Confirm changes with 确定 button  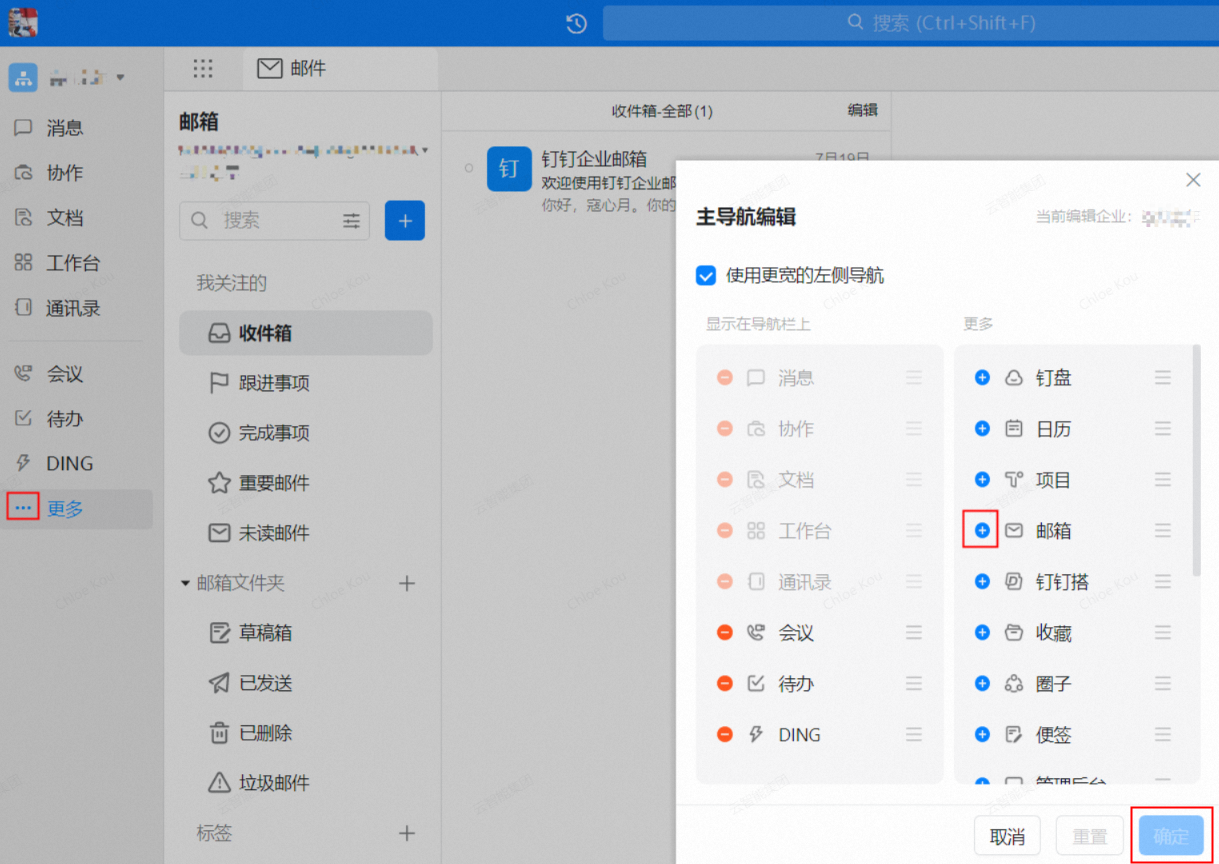coord(1171,836)
